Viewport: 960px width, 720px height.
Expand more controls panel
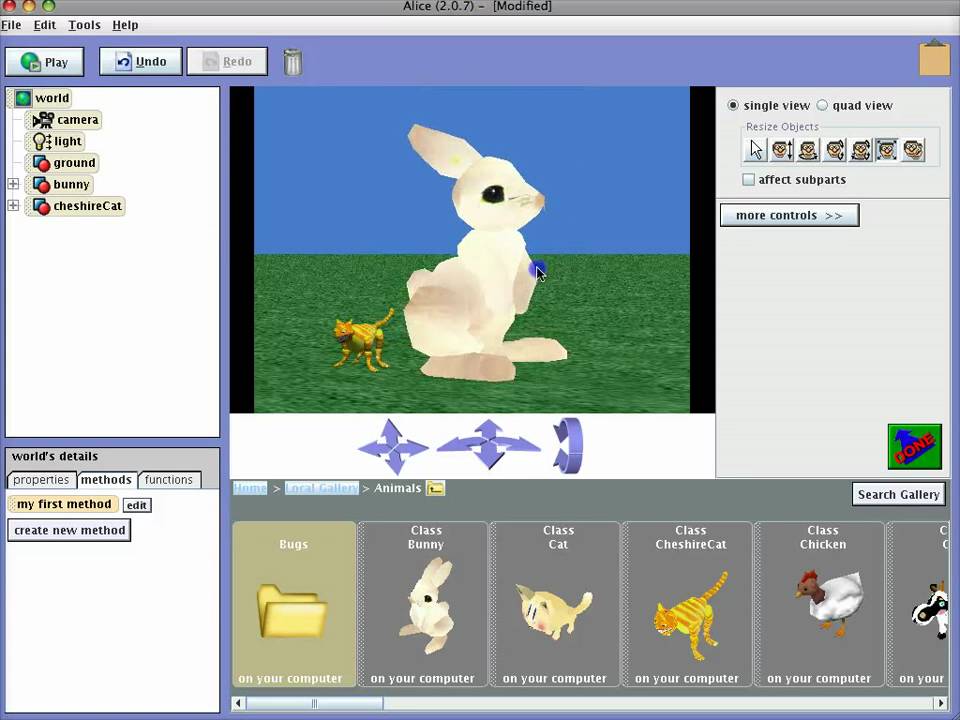click(789, 216)
